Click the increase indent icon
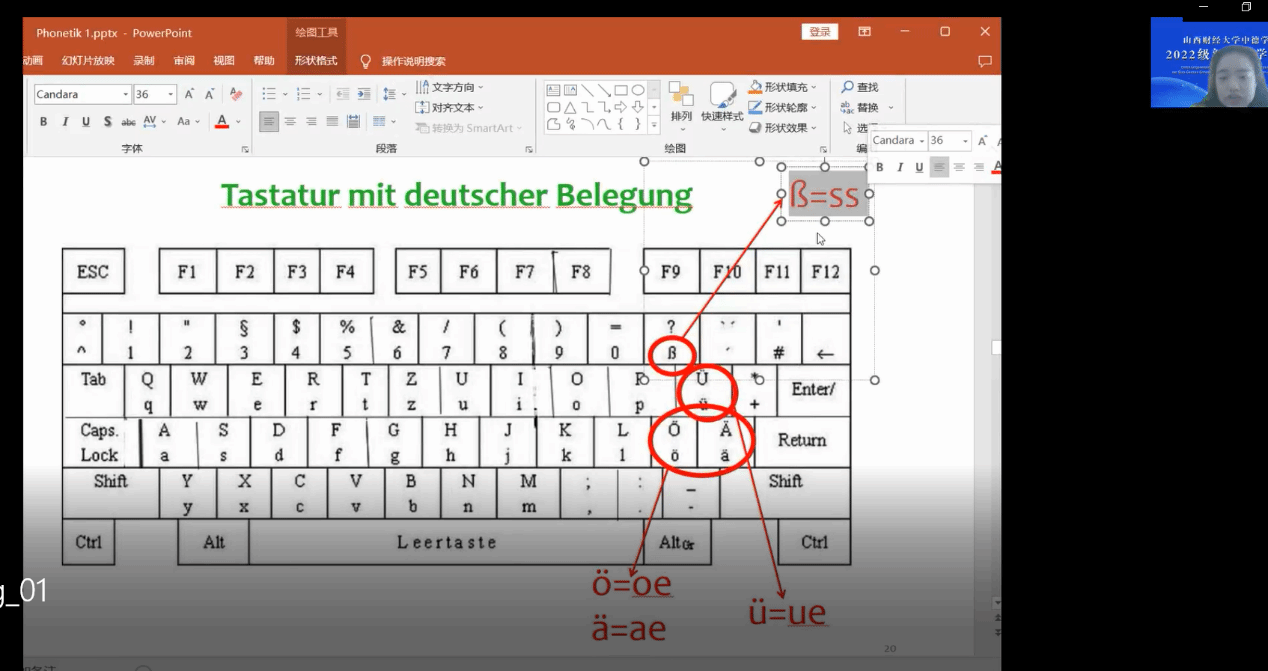The width and height of the screenshot is (1268, 671). tap(362, 95)
